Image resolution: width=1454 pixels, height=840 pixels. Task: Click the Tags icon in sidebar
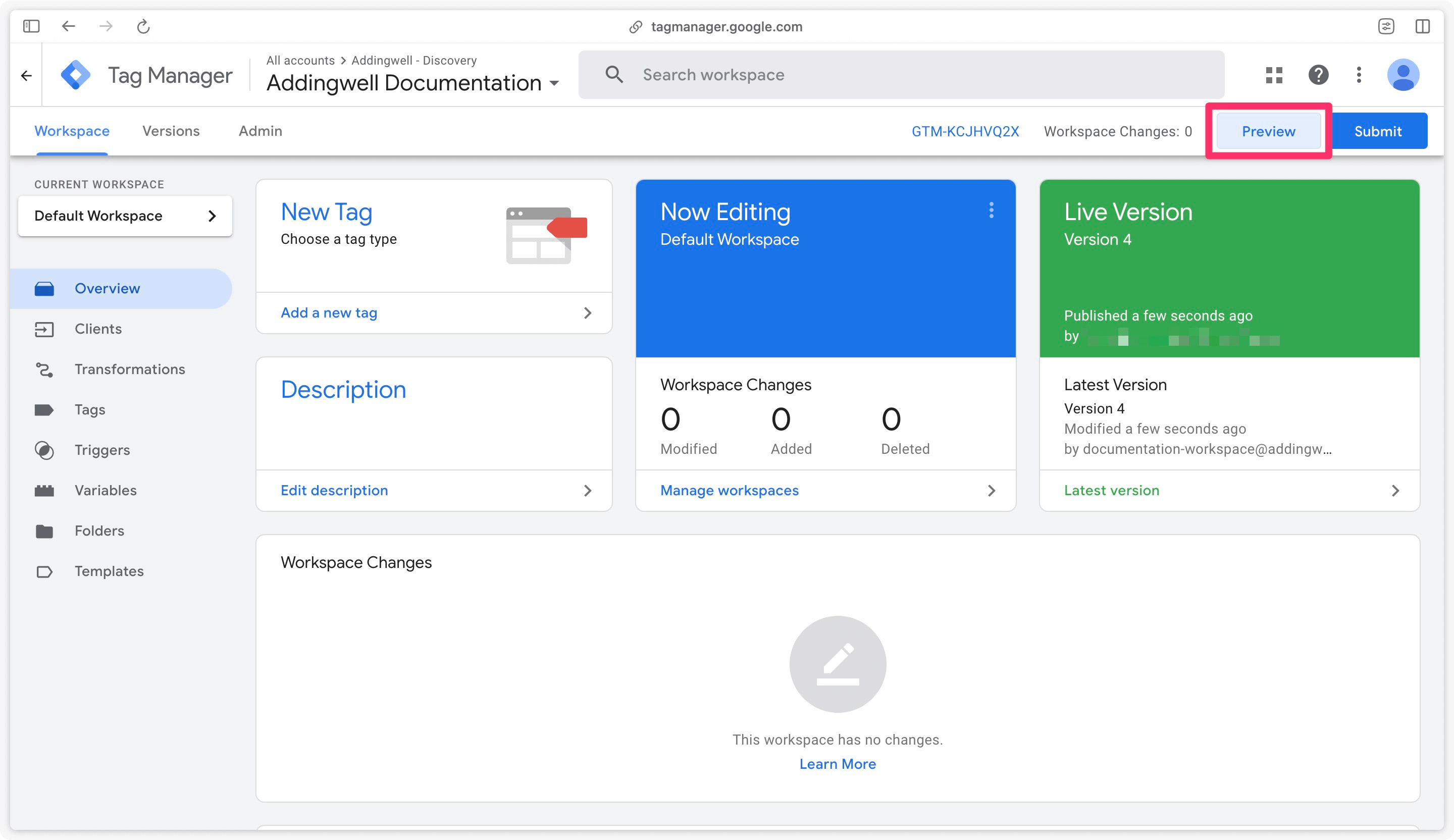pyautogui.click(x=44, y=409)
